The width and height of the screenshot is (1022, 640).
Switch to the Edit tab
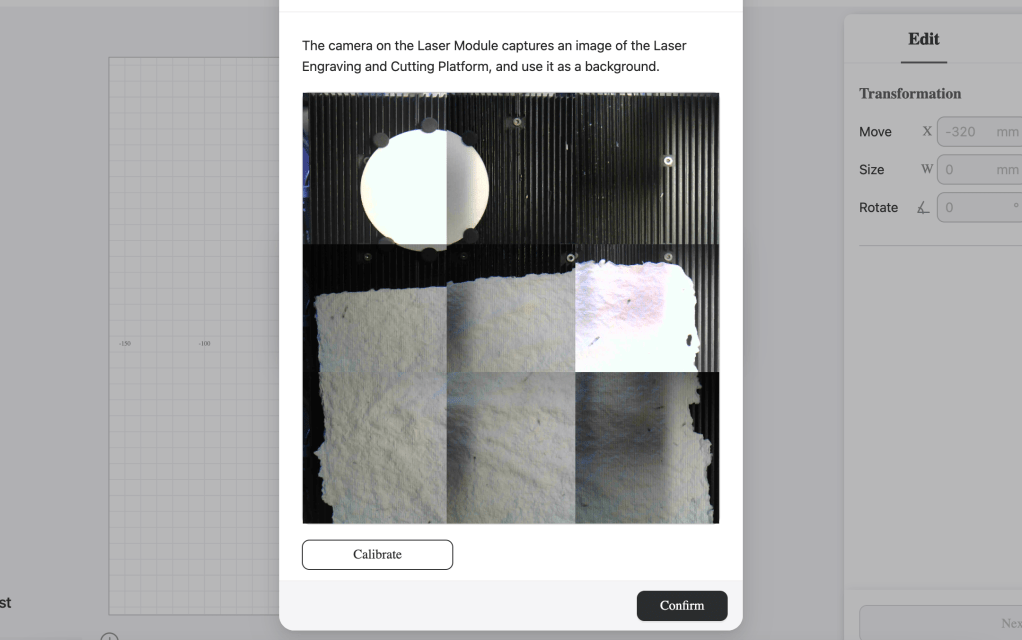point(923,39)
